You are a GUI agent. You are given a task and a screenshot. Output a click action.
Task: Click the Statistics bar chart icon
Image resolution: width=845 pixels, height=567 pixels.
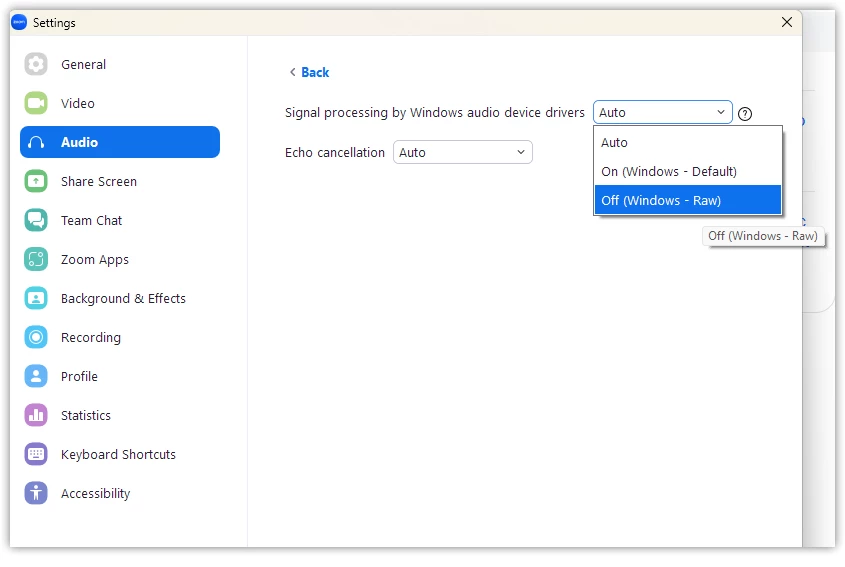pyautogui.click(x=36, y=416)
